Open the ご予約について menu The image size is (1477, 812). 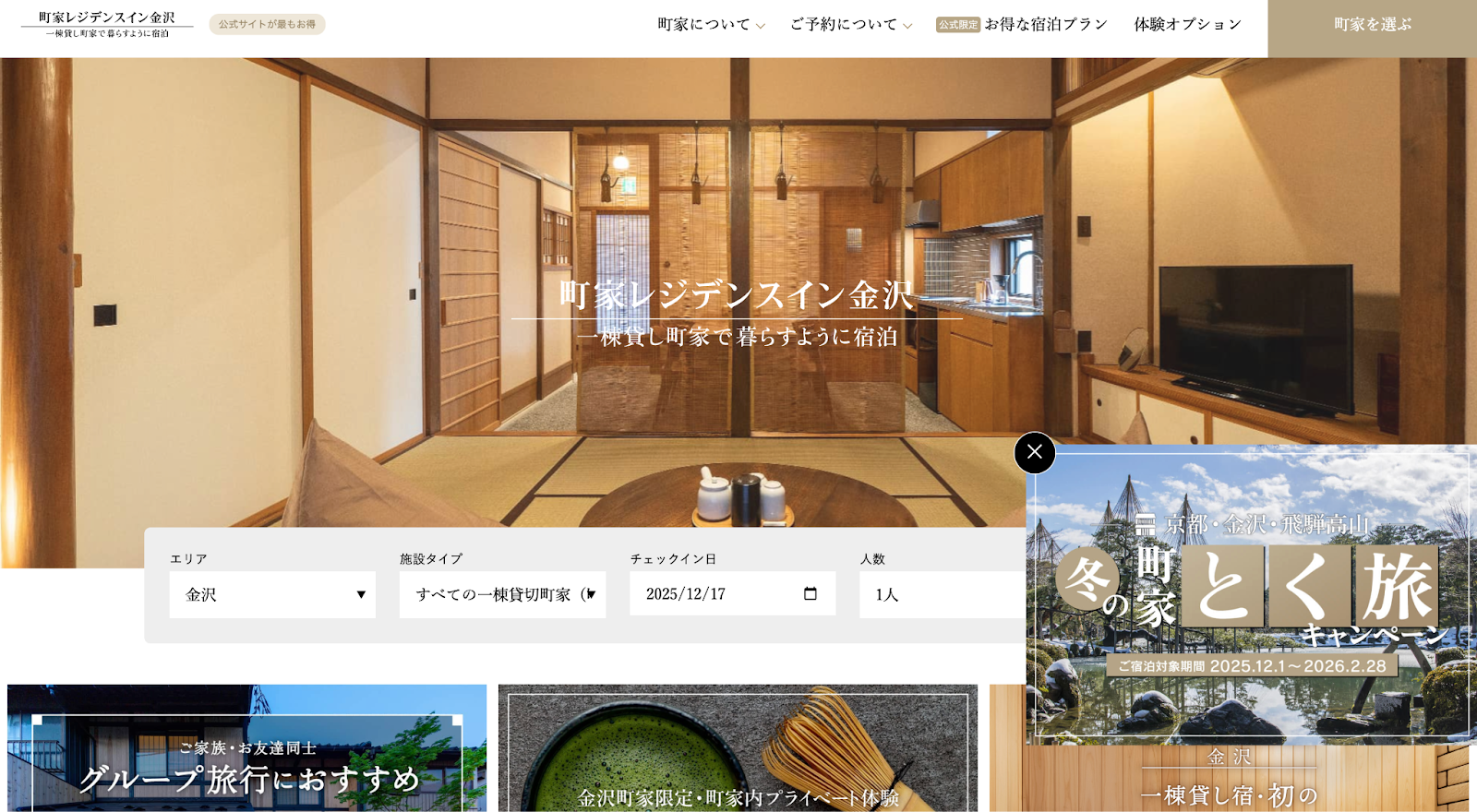tap(843, 25)
